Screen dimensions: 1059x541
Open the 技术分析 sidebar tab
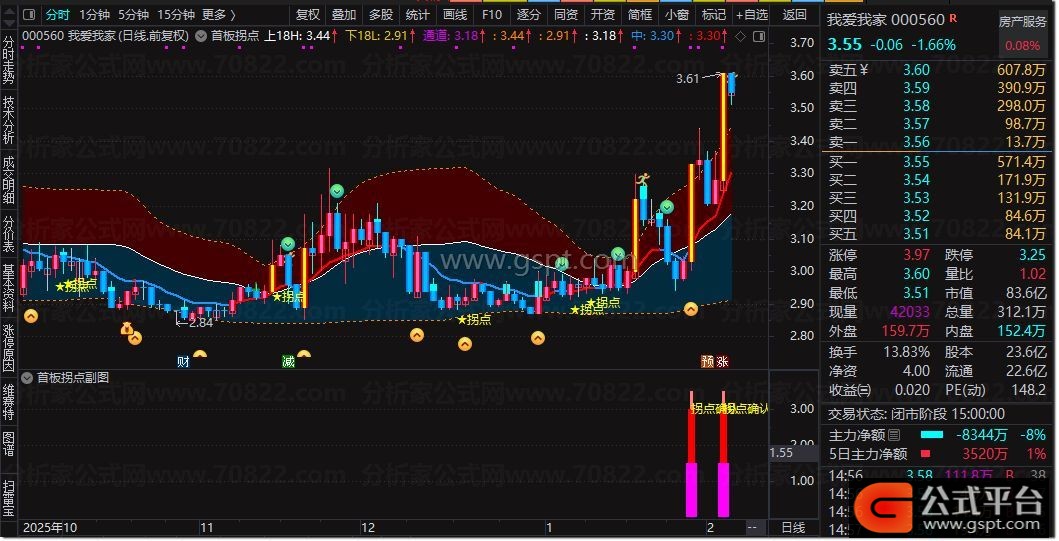8,122
